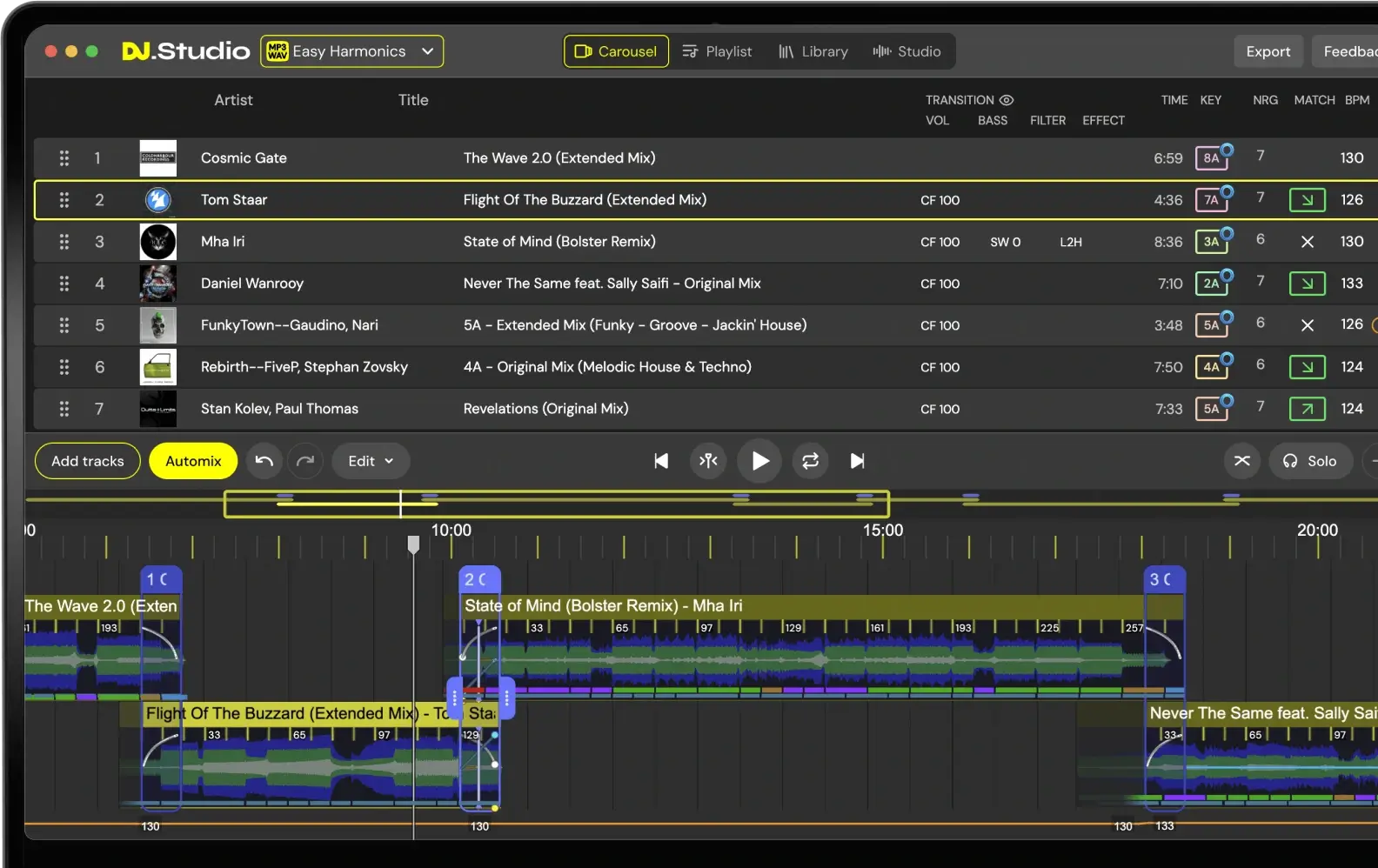This screenshot has width=1378, height=868.
Task: Start playback with the Play button
Action: click(759, 461)
